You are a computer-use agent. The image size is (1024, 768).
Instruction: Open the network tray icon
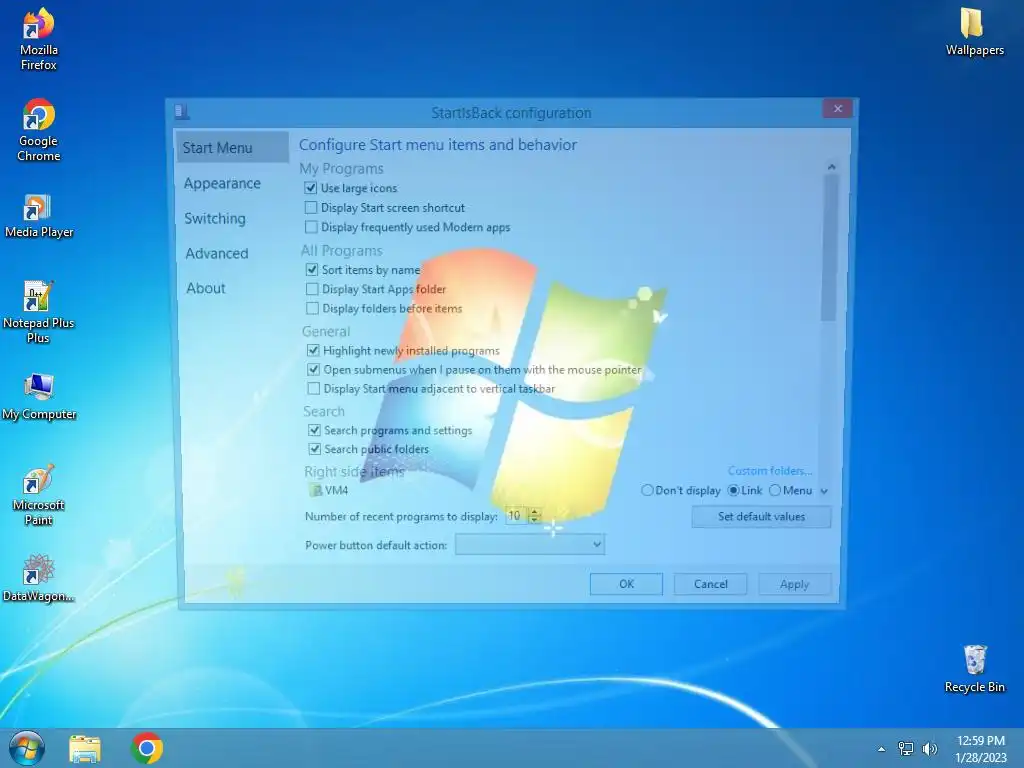(906, 749)
